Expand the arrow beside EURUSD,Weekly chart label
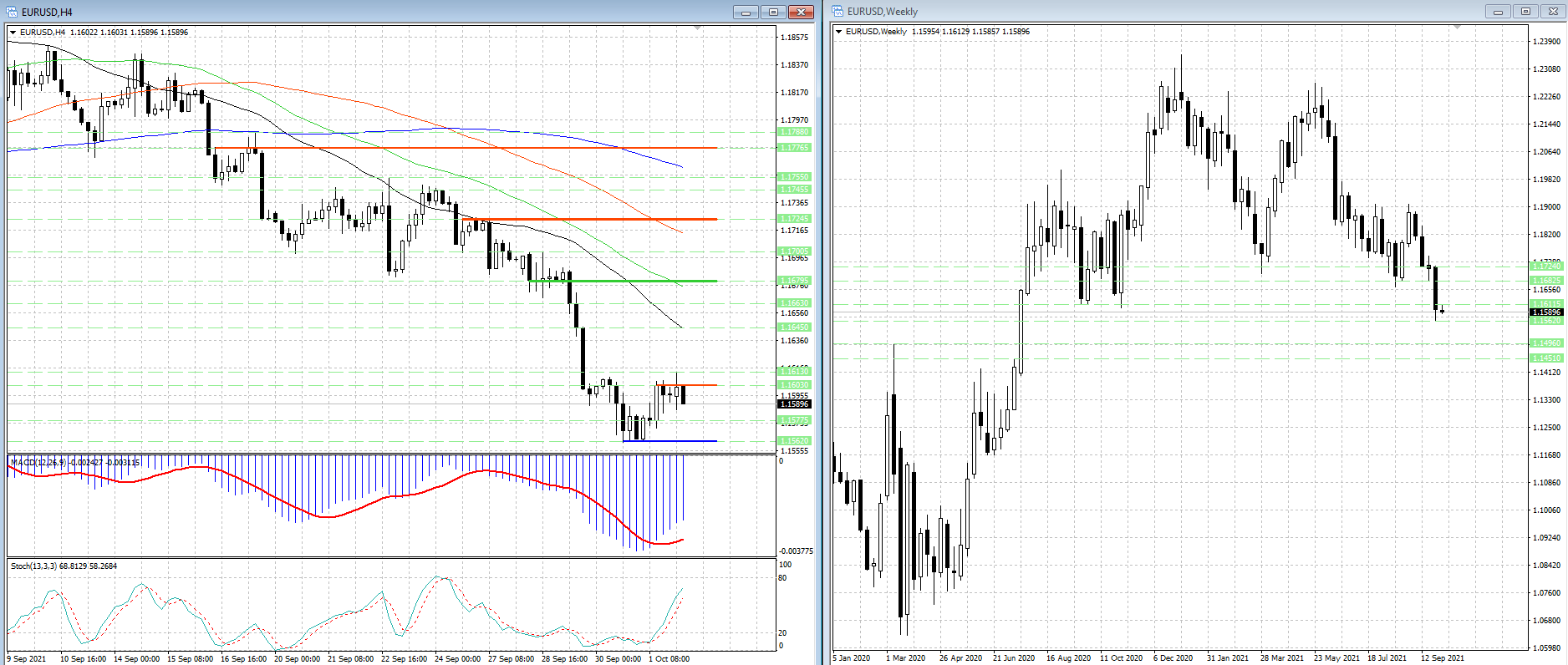 (839, 32)
